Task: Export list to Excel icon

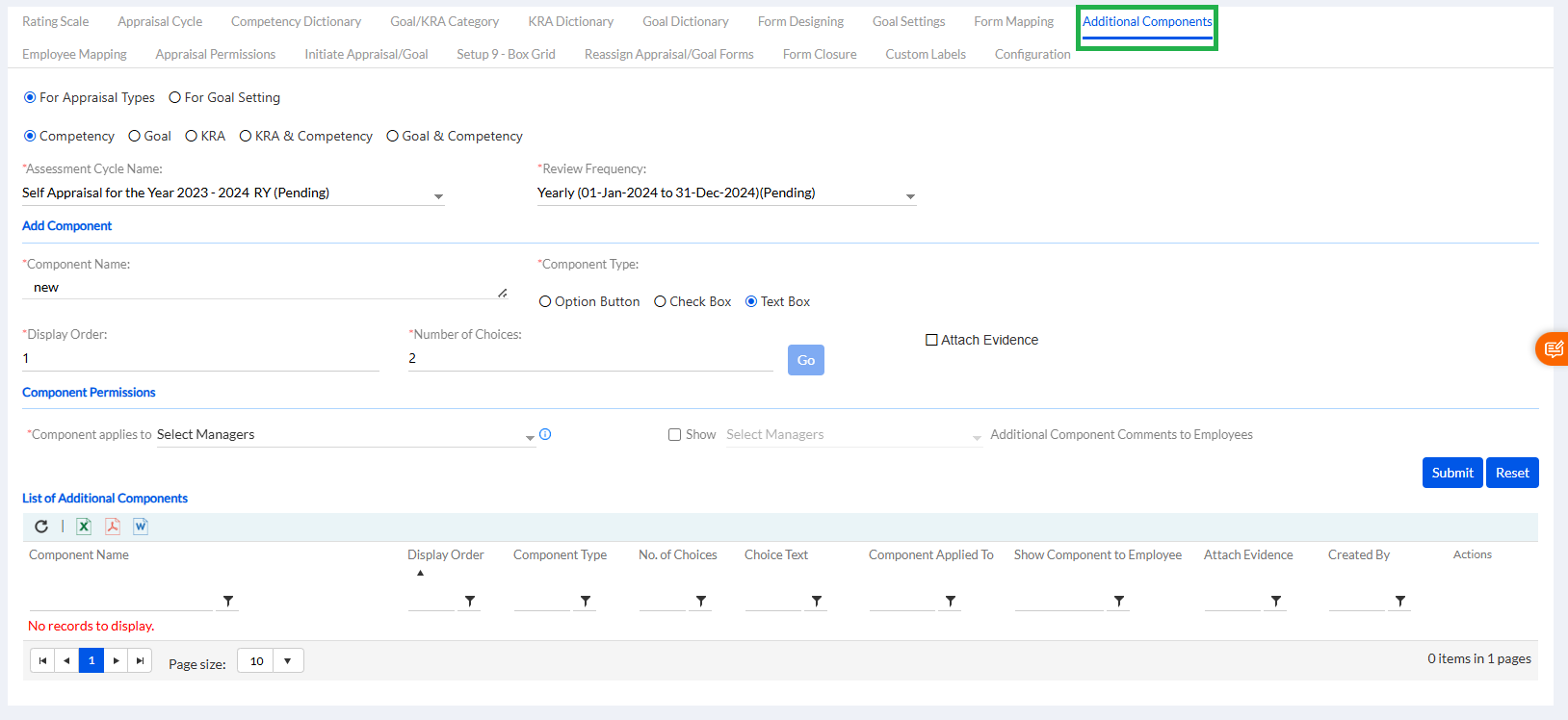Action: (x=84, y=527)
